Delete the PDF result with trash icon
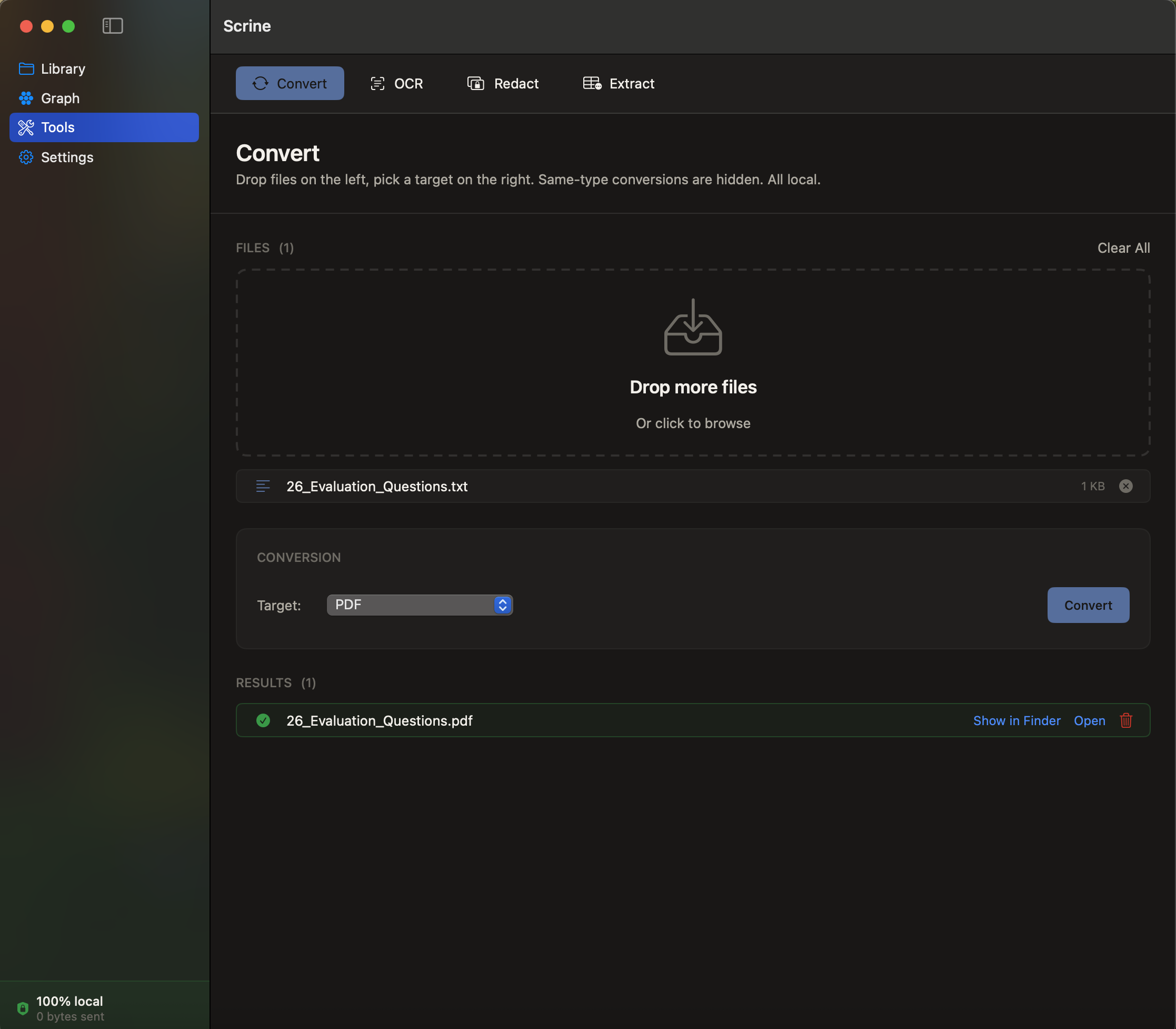Viewport: 1176px width, 1029px height. point(1125,720)
